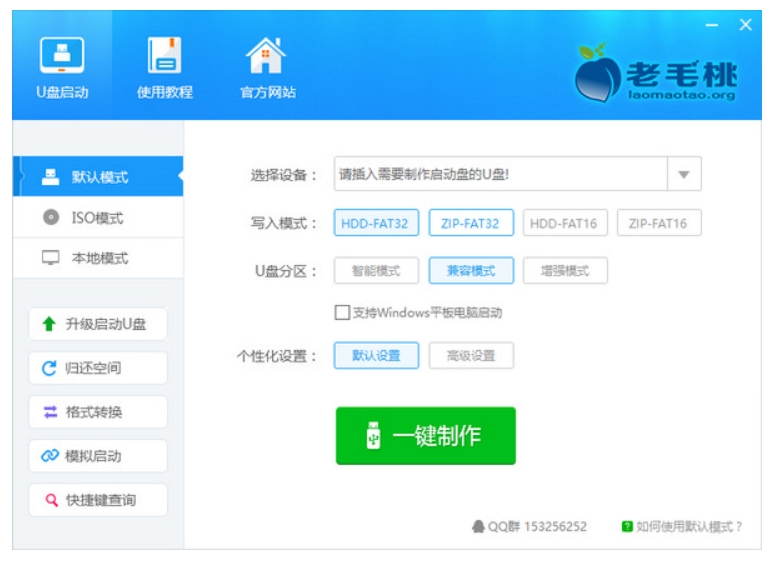Launch the 模拟启动 simulated boot tool
The height and width of the screenshot is (564, 774).
(97, 456)
